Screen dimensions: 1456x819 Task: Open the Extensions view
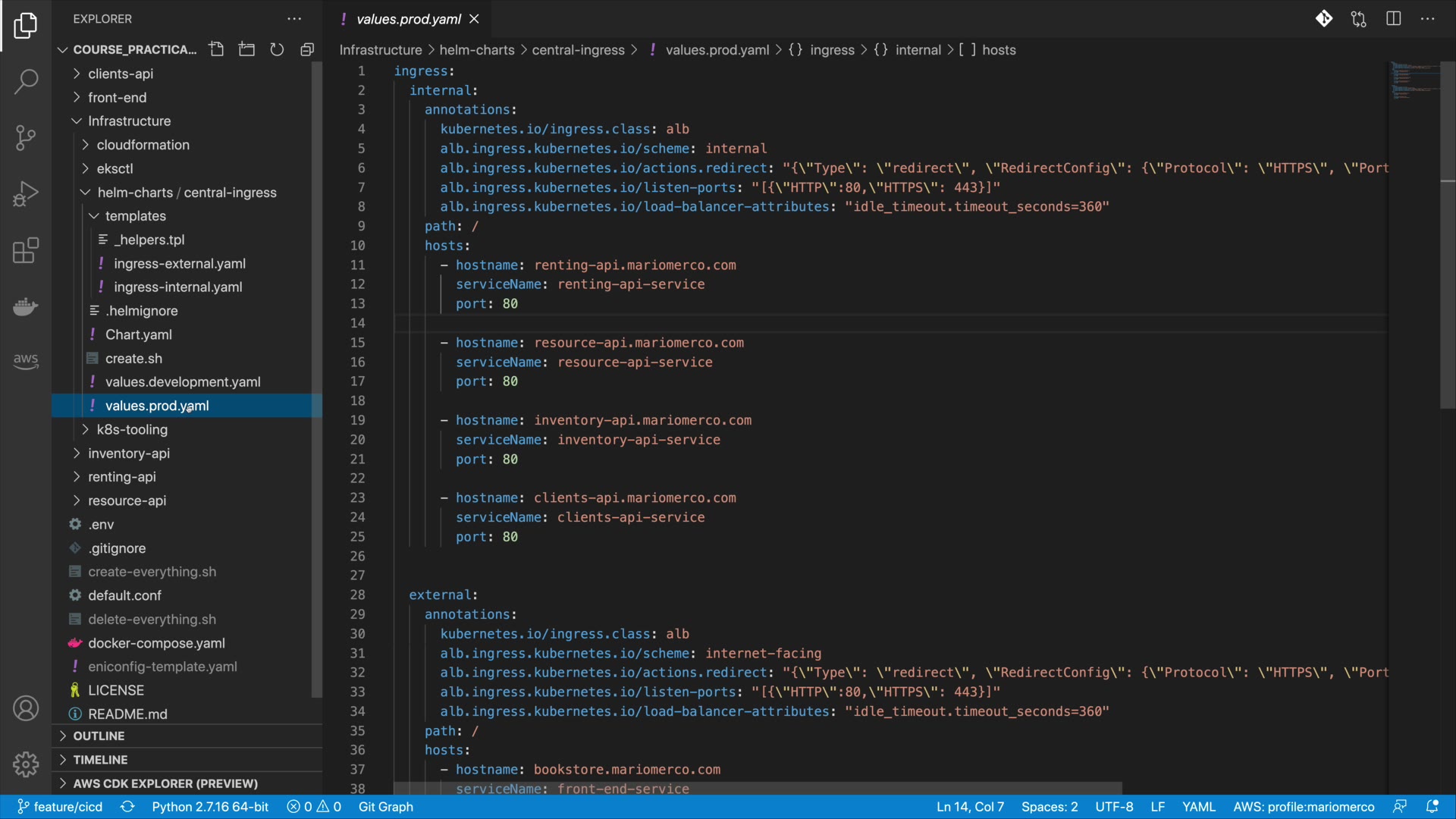[26, 250]
